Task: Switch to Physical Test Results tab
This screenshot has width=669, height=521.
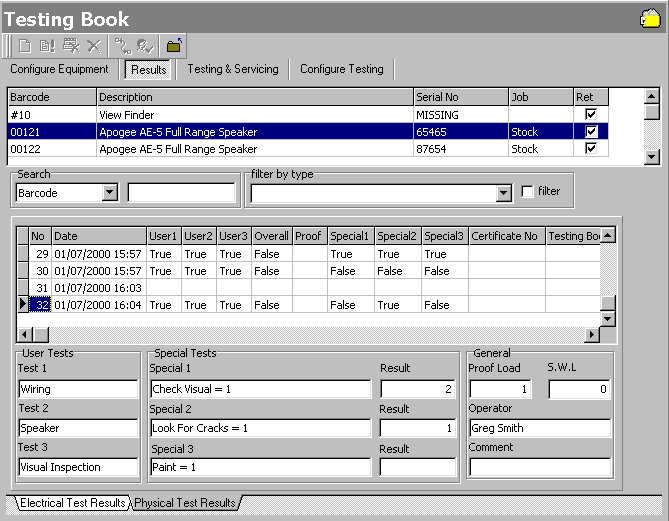Action: click(185, 503)
